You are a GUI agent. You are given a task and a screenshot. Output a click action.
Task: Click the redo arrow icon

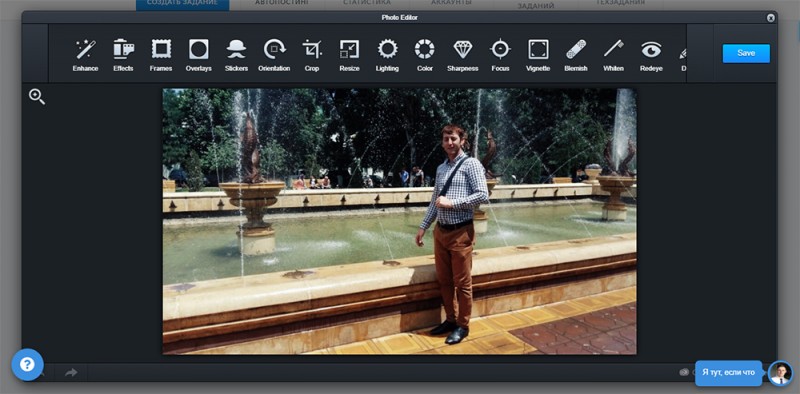tap(71, 373)
